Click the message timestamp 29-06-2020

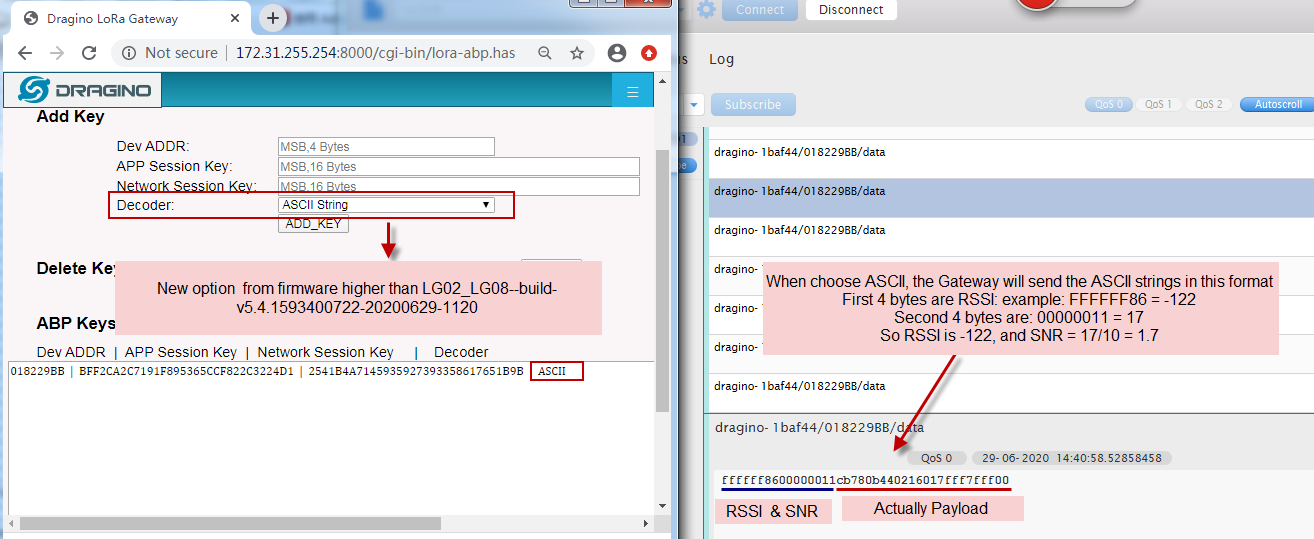[1071, 458]
